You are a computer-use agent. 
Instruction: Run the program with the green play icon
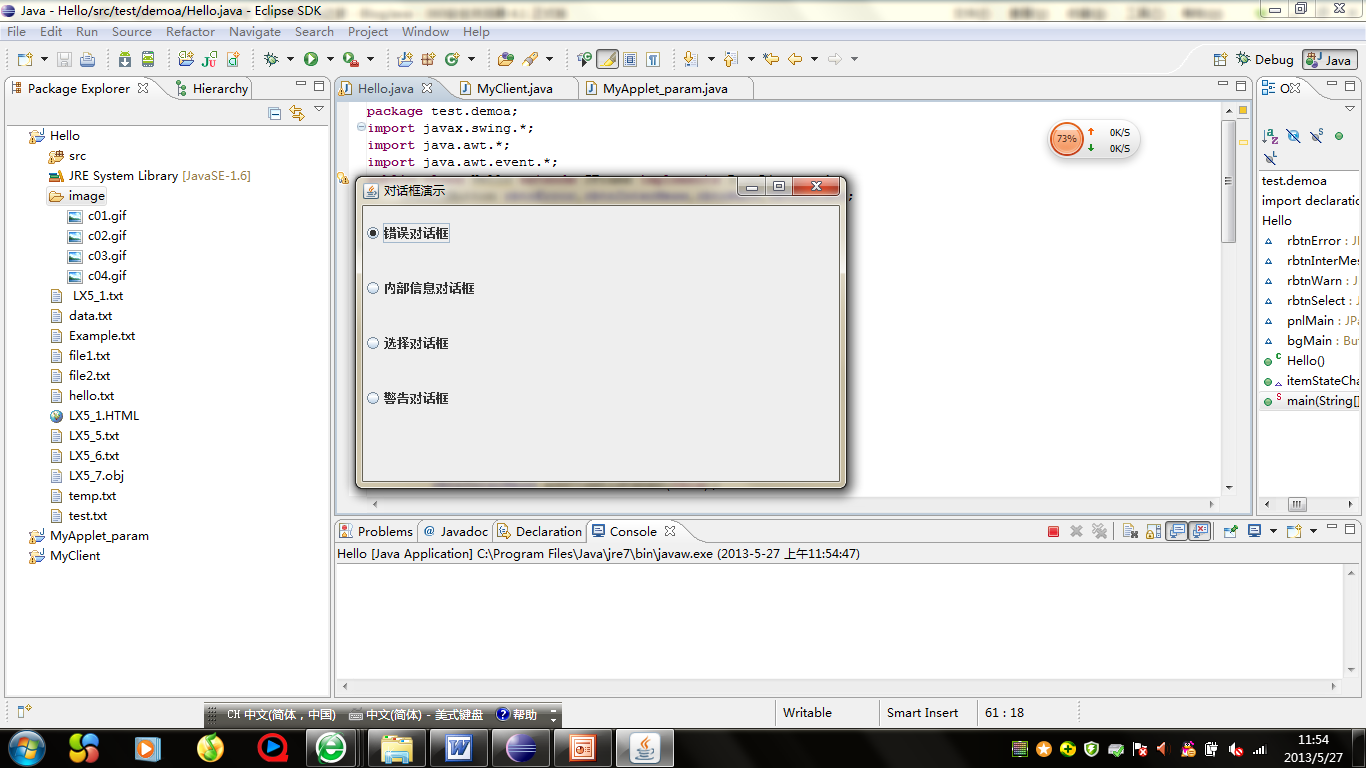pyautogui.click(x=311, y=59)
